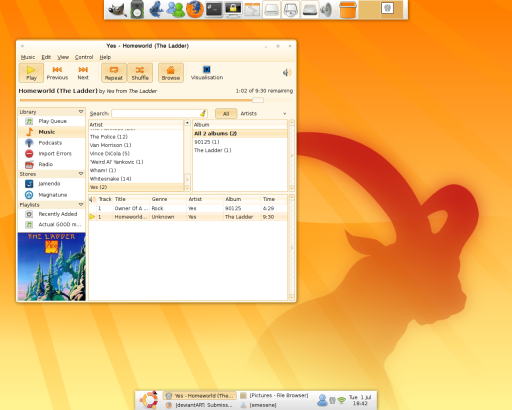This screenshot has width=512, height=410.
Task: Sort tracks by Genre column header
Action: pyautogui.click(x=168, y=199)
